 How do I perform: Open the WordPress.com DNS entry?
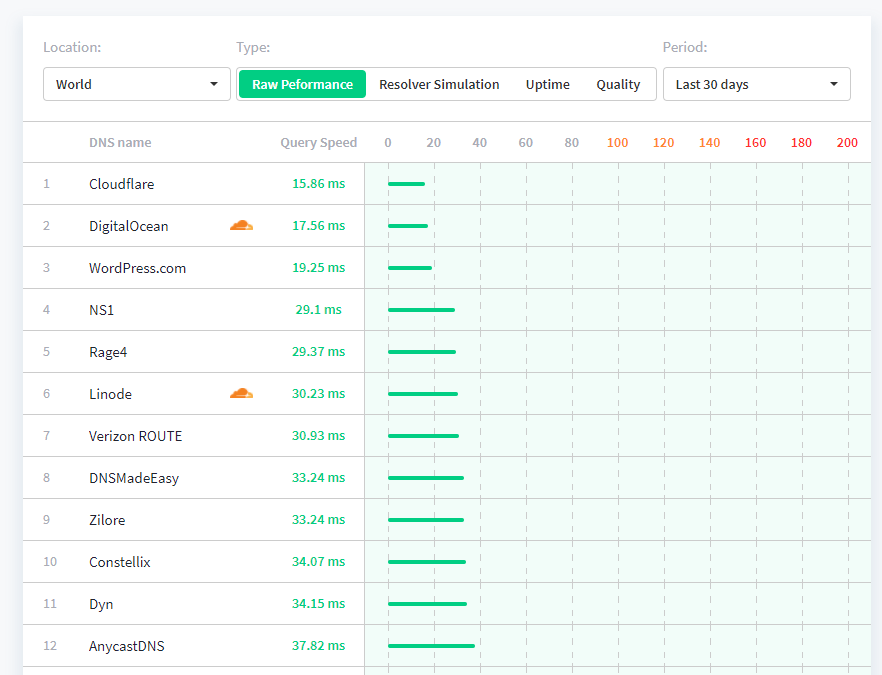pyautogui.click(x=137, y=268)
